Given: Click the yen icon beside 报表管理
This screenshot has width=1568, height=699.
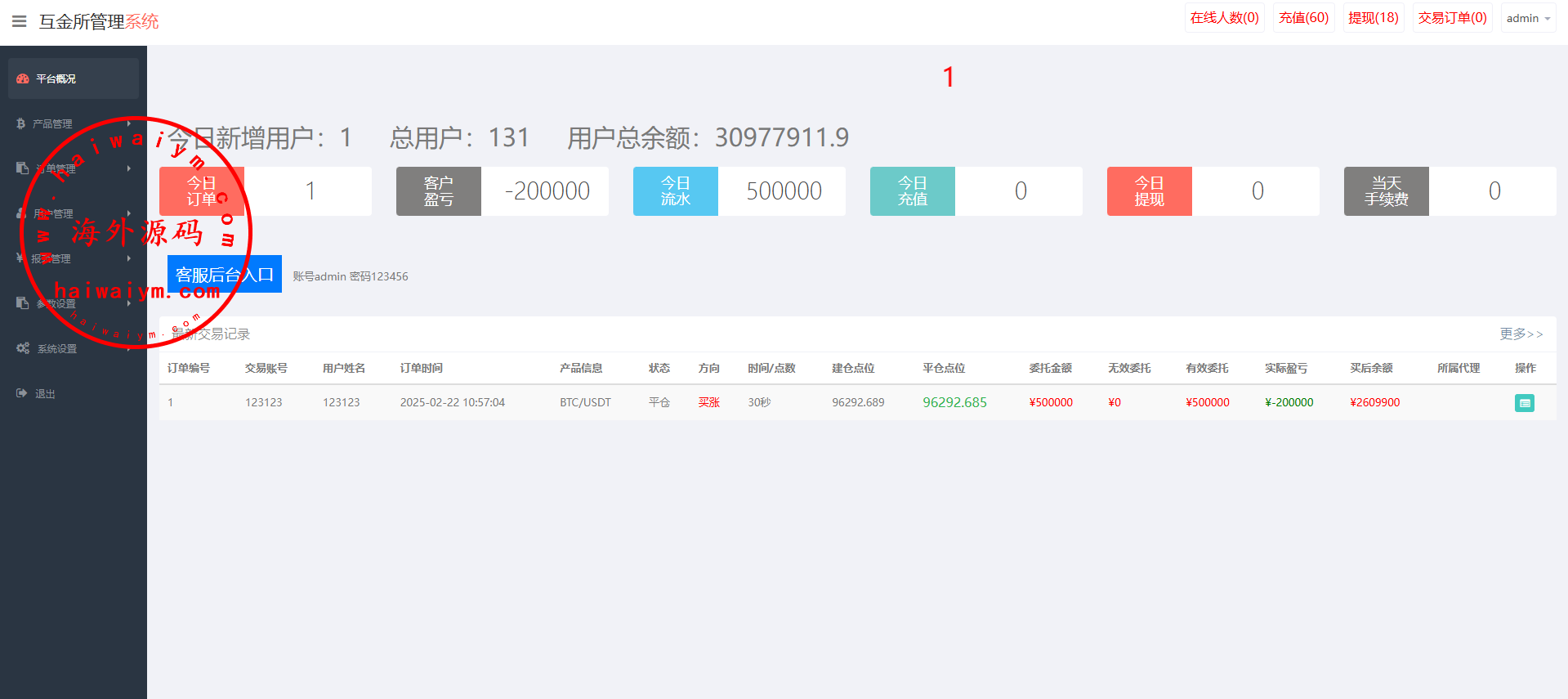Looking at the screenshot, I should click(20, 258).
